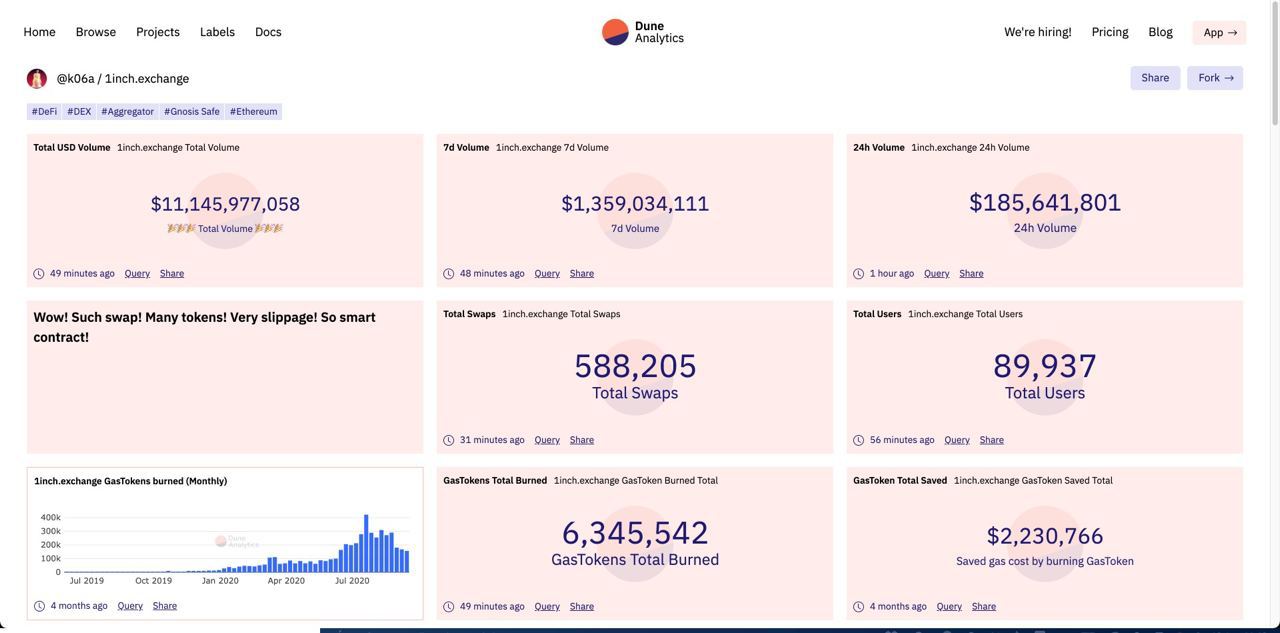The image size is (1280, 633).
Task: Fork this dashboard
Action: click(x=1215, y=78)
